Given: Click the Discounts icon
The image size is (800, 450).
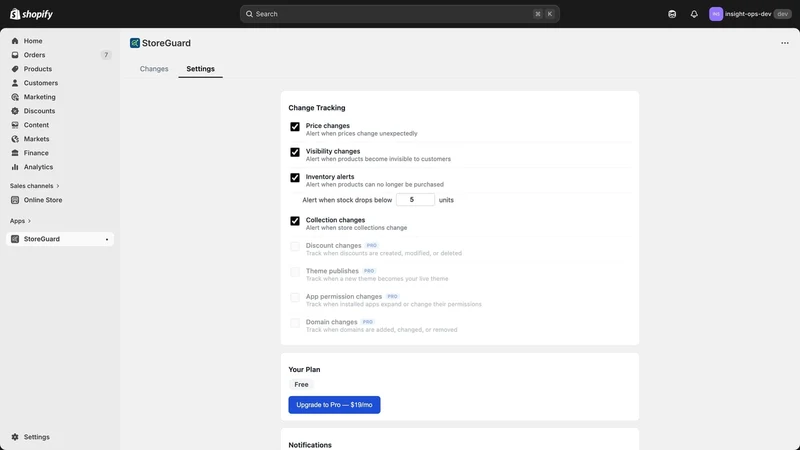Looking at the screenshot, I should click(x=15, y=111).
